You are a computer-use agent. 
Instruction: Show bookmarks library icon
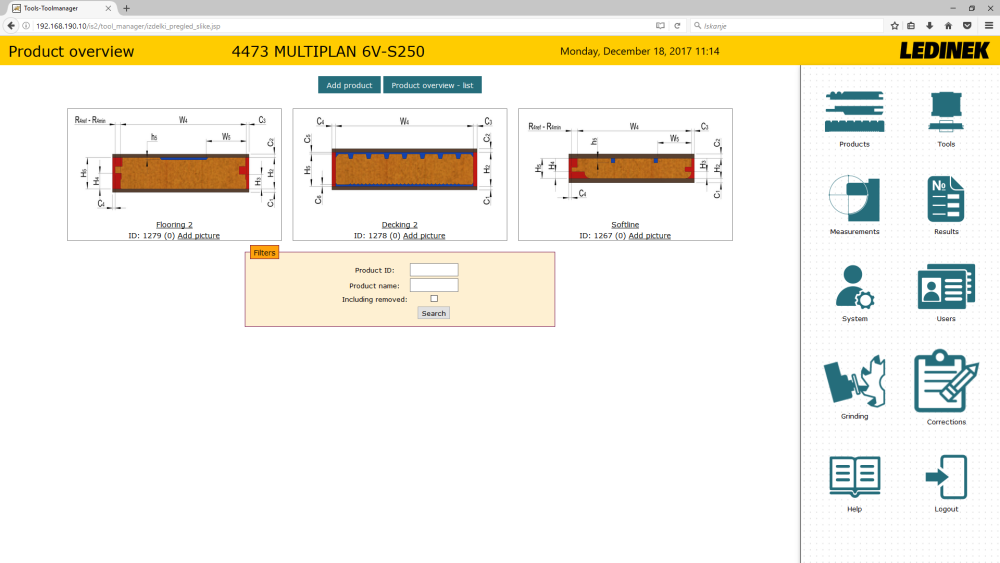tap(911, 26)
